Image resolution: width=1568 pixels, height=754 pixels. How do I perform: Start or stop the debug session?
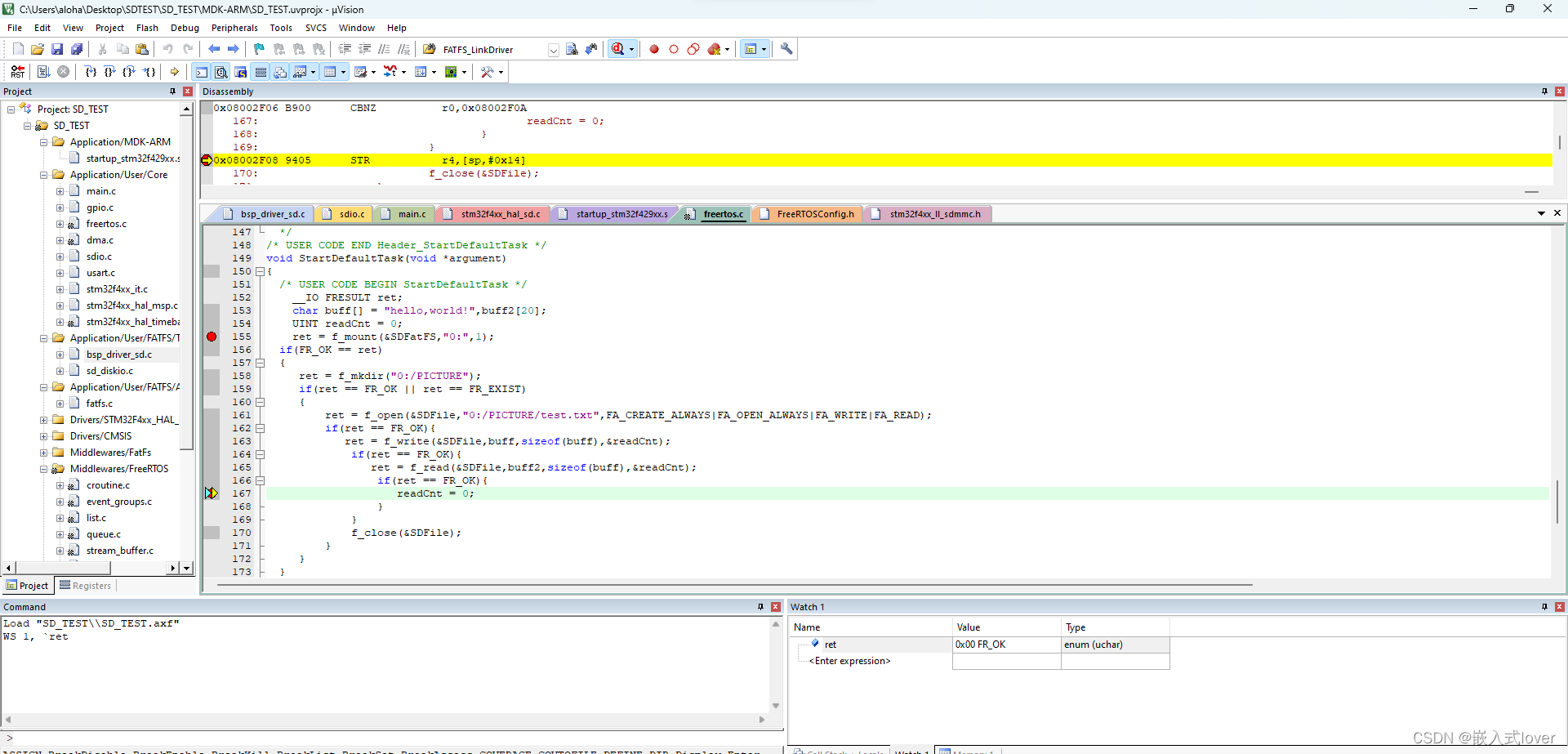pyautogui.click(x=618, y=49)
